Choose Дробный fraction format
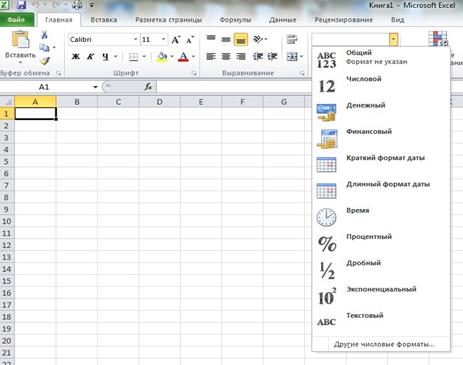This screenshot has height=365, width=463. point(380,270)
